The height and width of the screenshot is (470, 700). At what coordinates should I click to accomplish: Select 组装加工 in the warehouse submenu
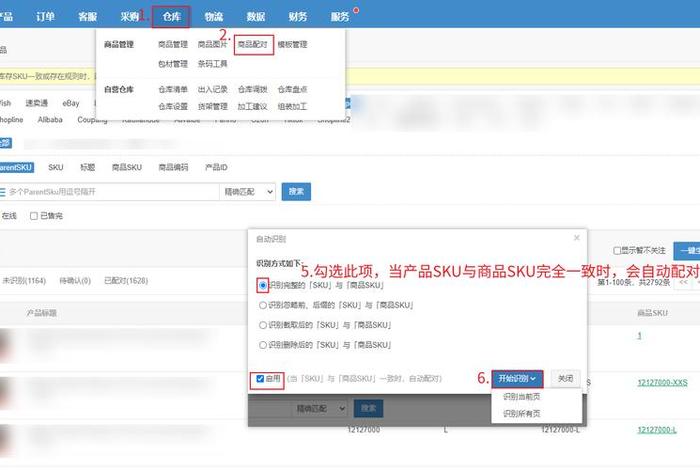[x=292, y=106]
